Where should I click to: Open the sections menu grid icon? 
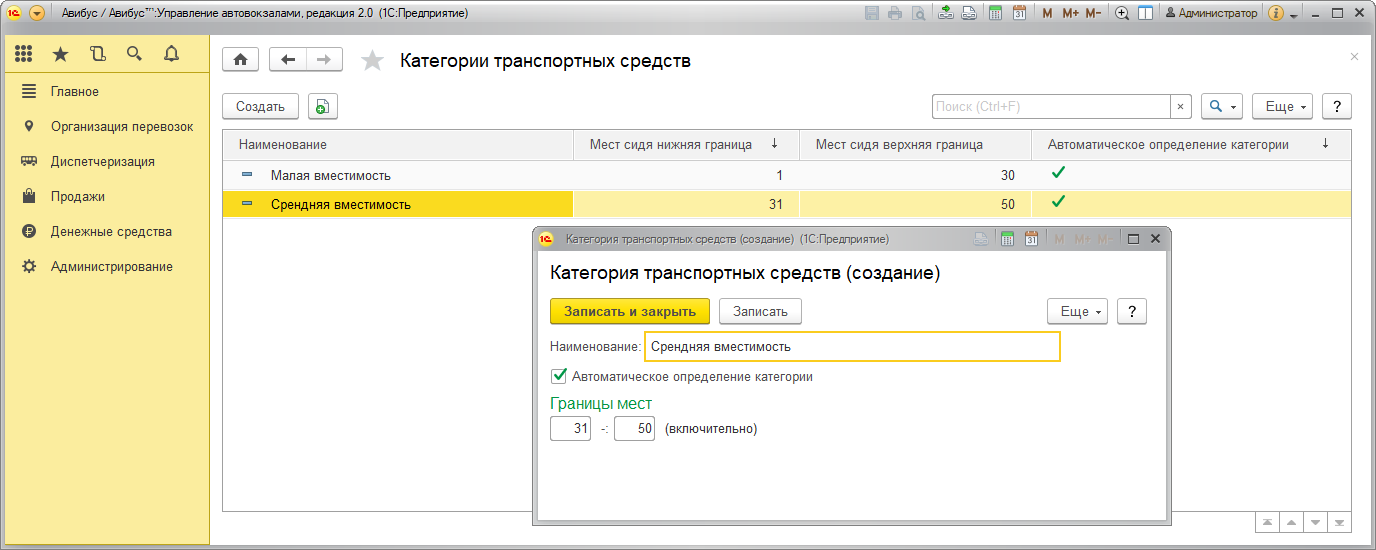pyautogui.click(x=24, y=54)
